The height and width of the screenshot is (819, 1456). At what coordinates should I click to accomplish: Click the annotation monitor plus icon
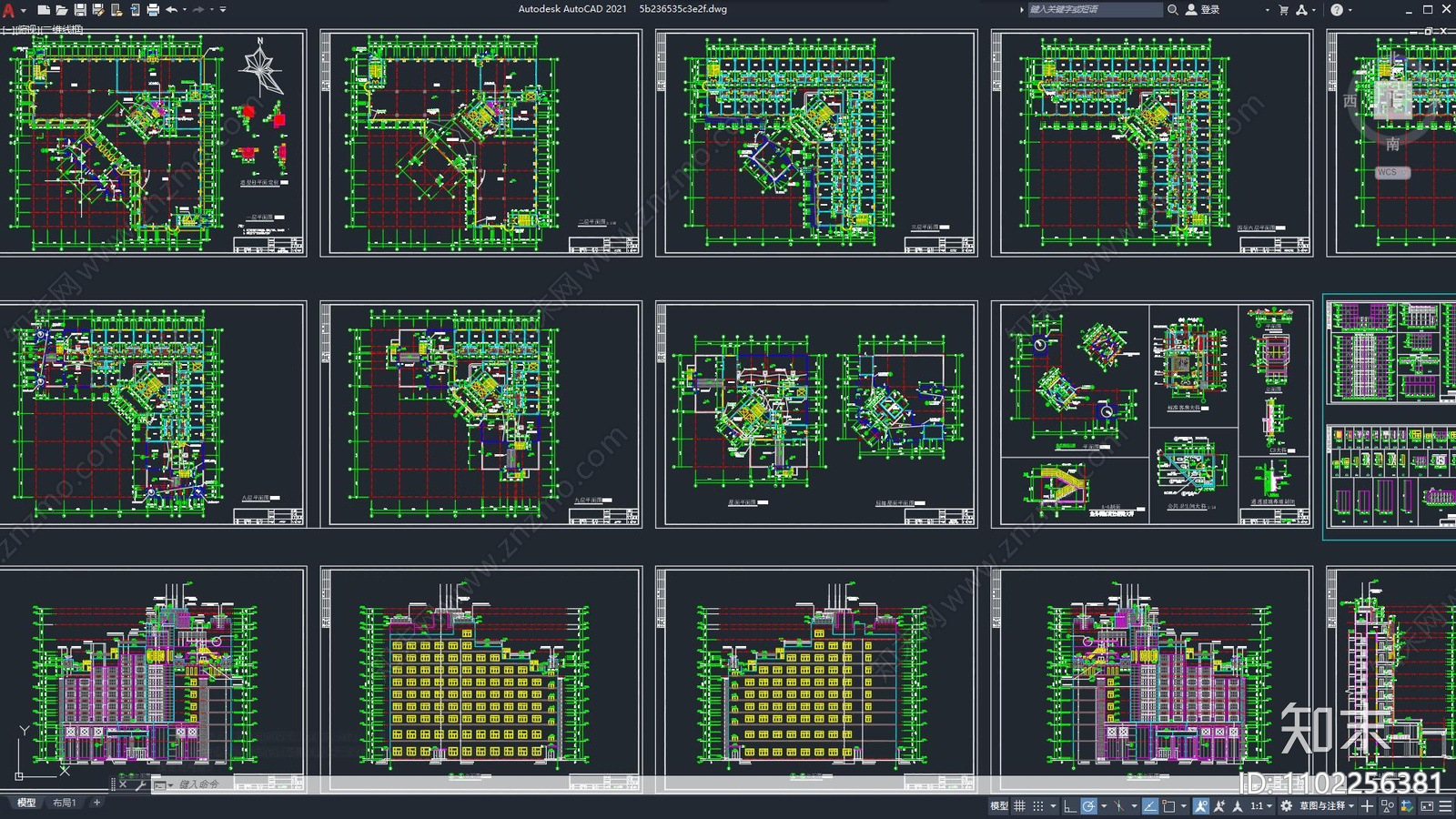[x=1367, y=806]
